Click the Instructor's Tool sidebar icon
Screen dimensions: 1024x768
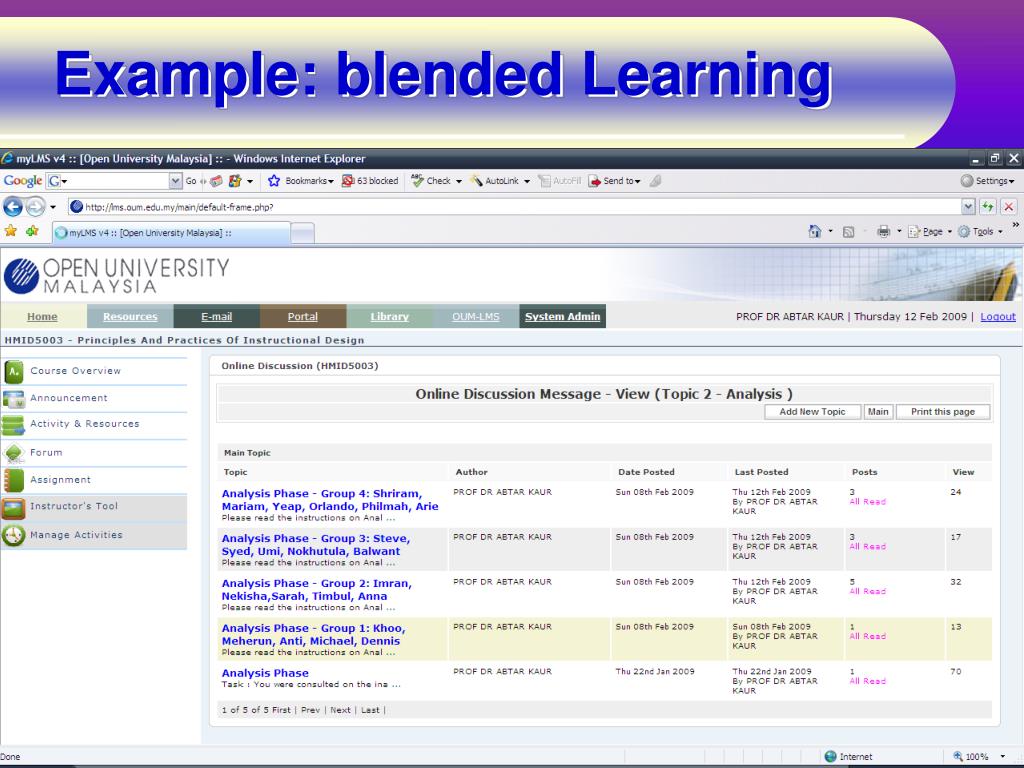(x=13, y=508)
